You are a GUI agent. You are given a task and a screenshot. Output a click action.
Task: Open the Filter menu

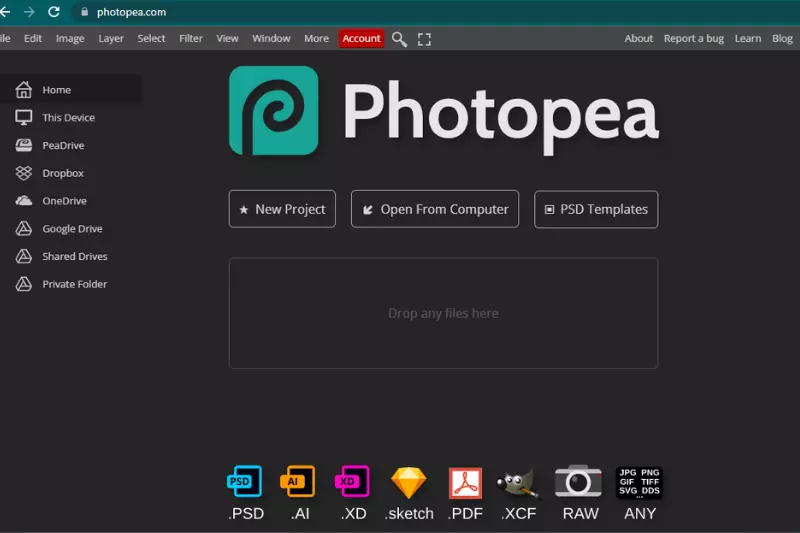pos(191,38)
